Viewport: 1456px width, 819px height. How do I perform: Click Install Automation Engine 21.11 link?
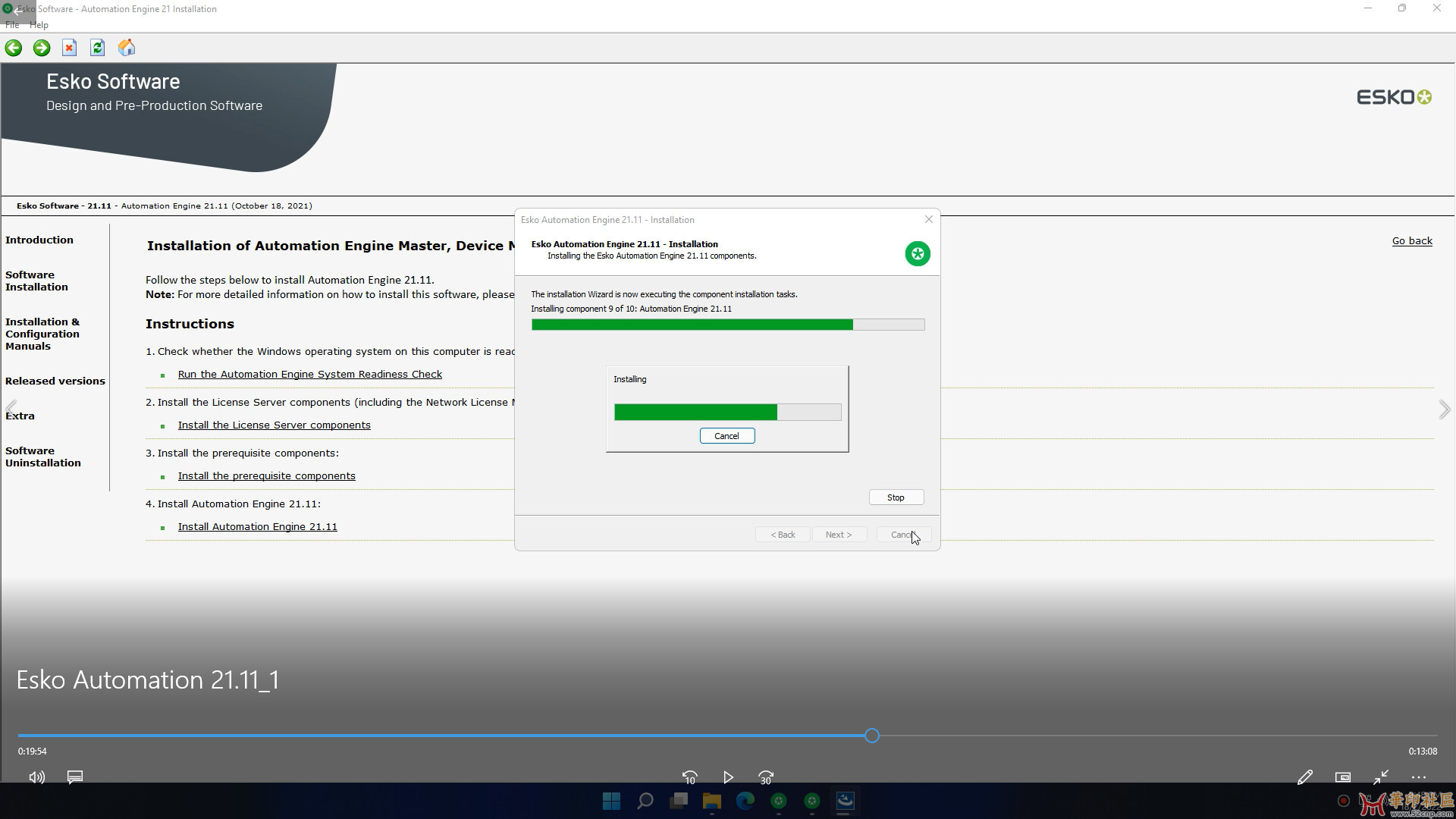(257, 527)
